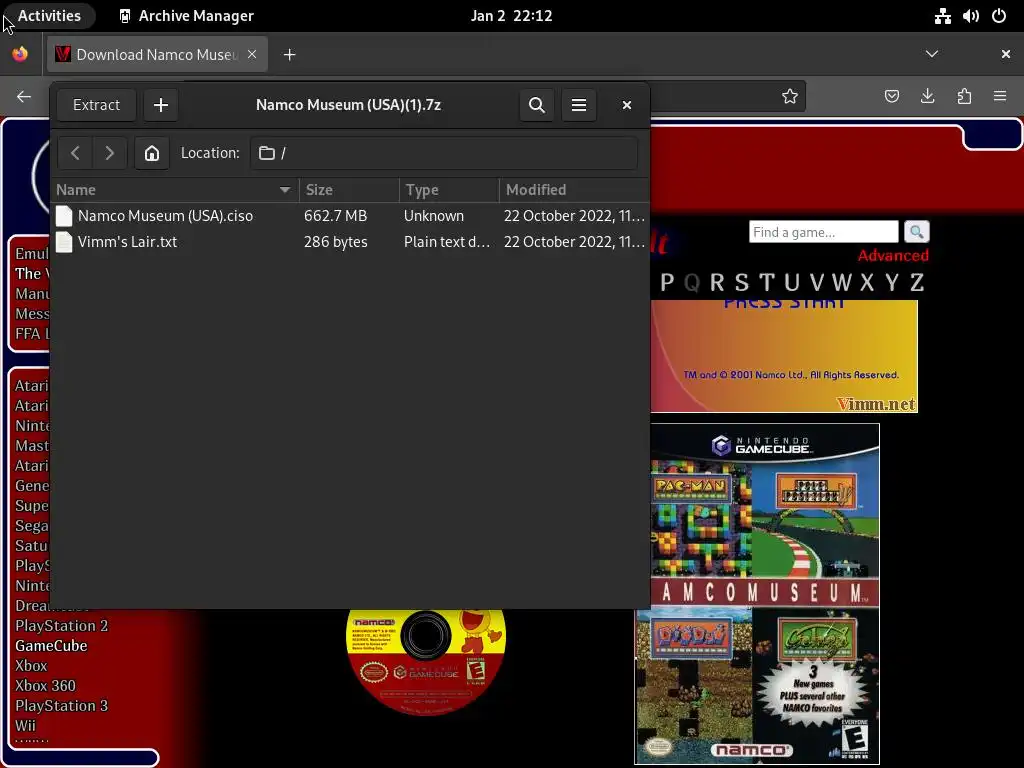Sort archive entries by Modified column

point(574,190)
